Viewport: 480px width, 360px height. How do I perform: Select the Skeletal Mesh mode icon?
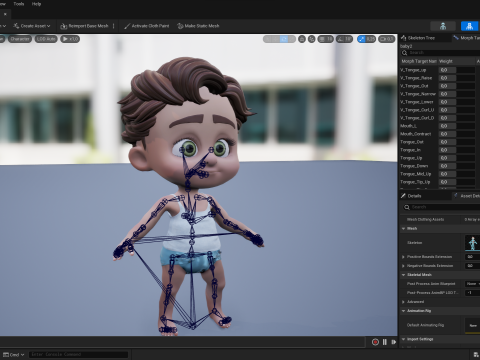(x=469, y=26)
